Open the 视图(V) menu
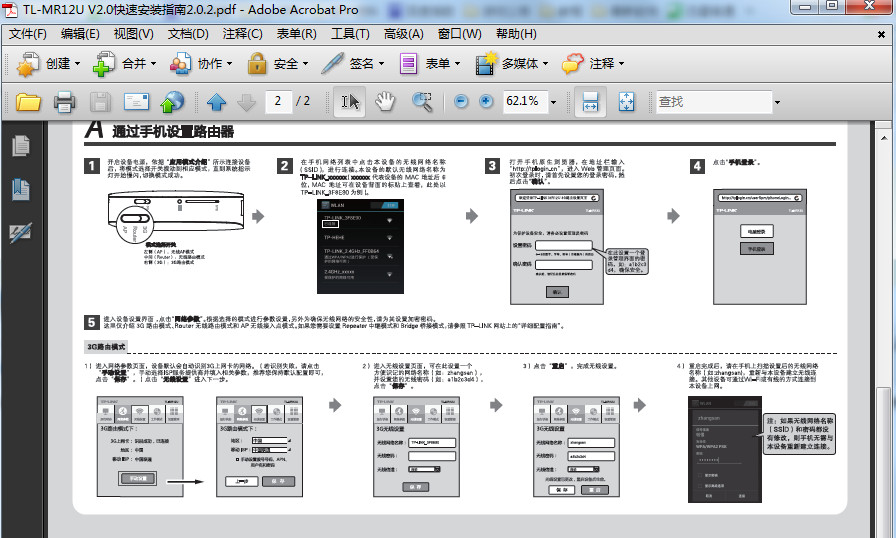 [x=134, y=34]
